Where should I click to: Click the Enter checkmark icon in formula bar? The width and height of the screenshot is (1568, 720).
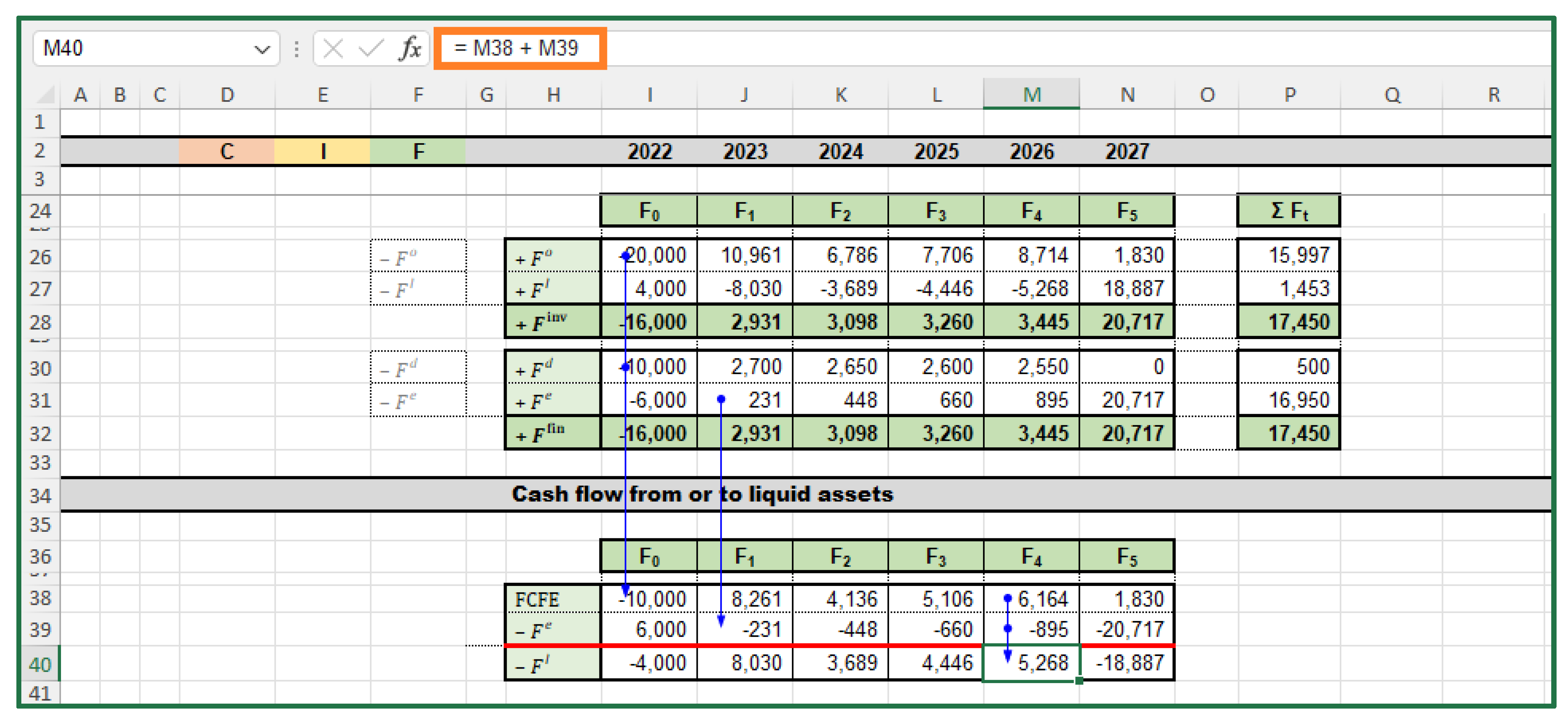(371, 48)
